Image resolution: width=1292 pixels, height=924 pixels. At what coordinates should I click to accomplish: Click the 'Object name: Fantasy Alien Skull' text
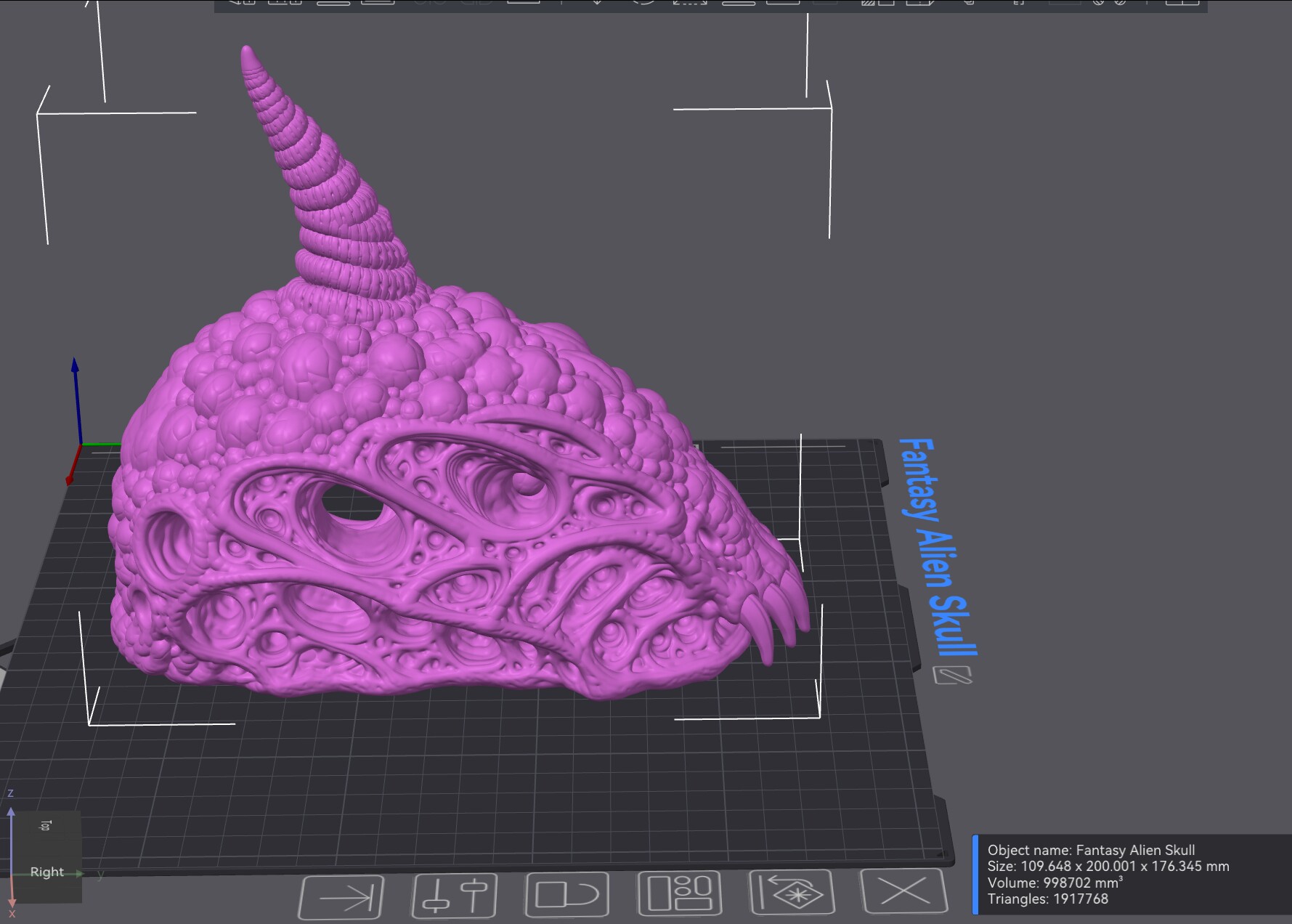point(1091,850)
